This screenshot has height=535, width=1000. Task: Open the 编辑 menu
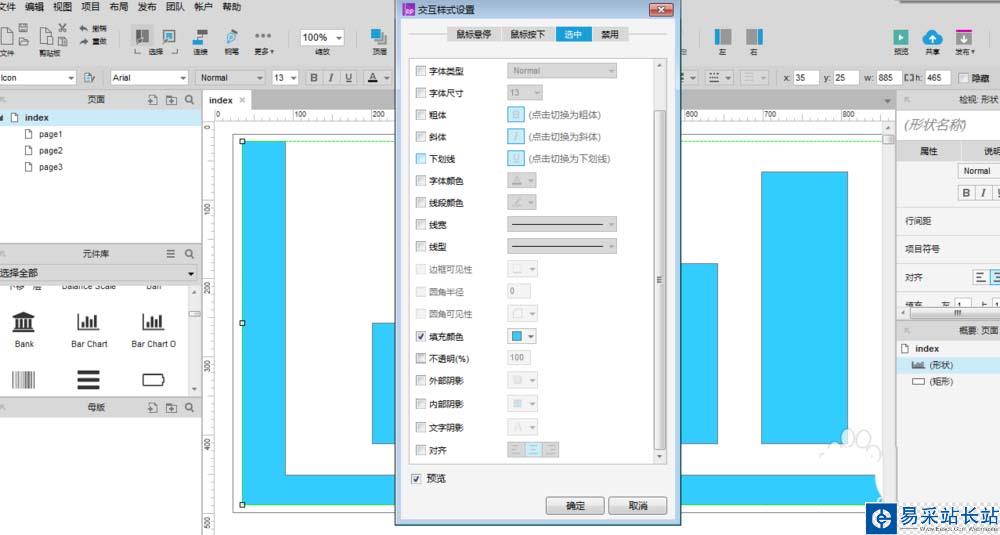(34, 7)
